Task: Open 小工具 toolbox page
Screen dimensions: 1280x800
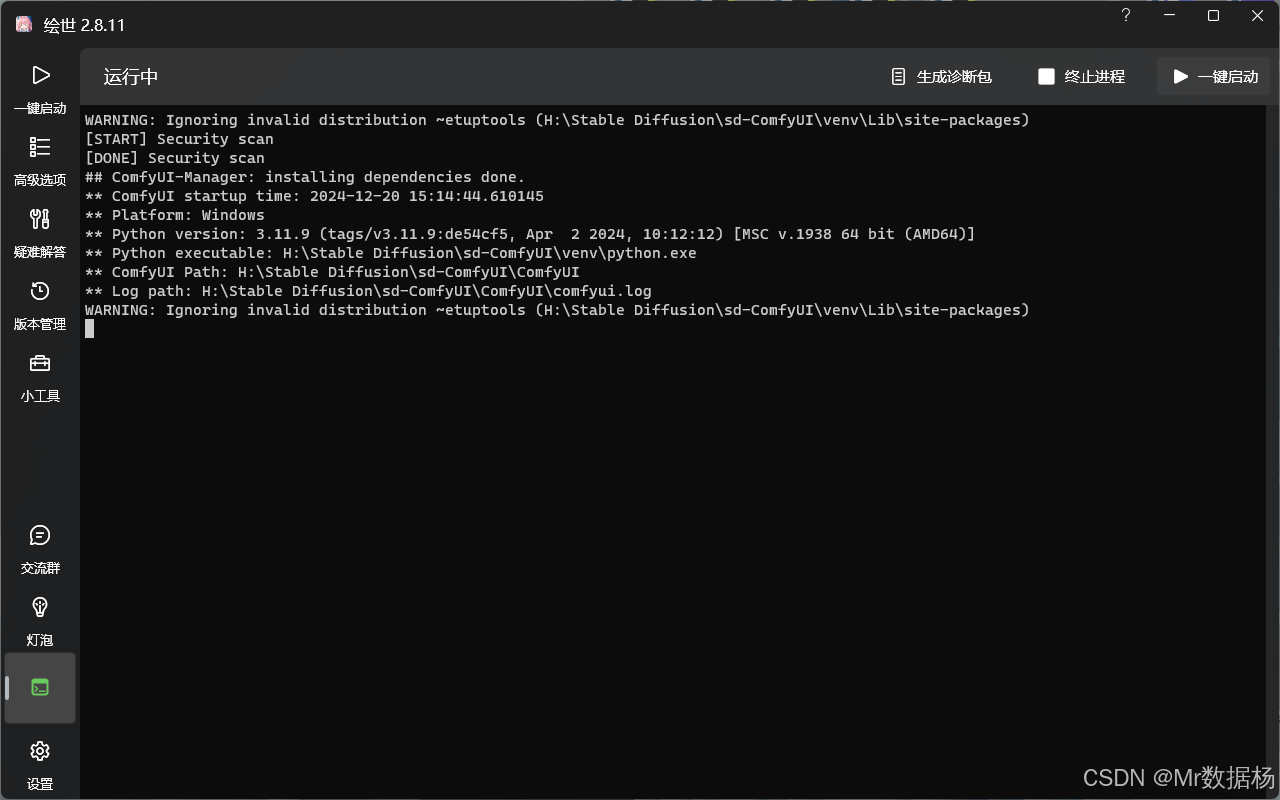Action: (40, 377)
